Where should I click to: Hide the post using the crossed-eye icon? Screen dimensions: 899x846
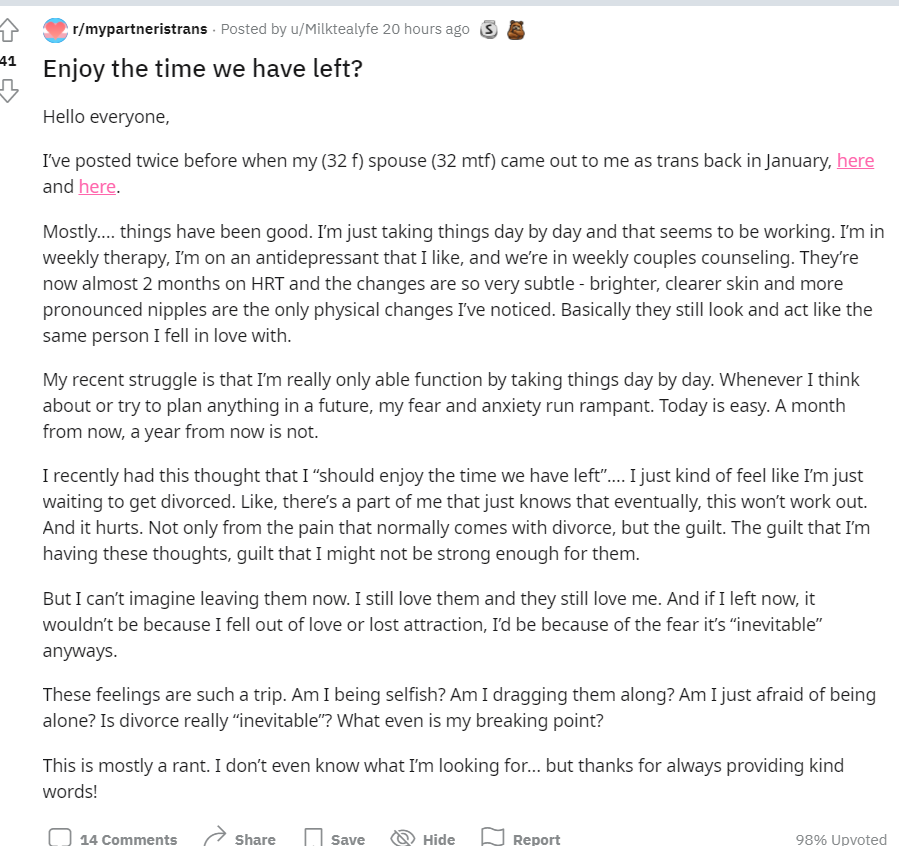402,838
